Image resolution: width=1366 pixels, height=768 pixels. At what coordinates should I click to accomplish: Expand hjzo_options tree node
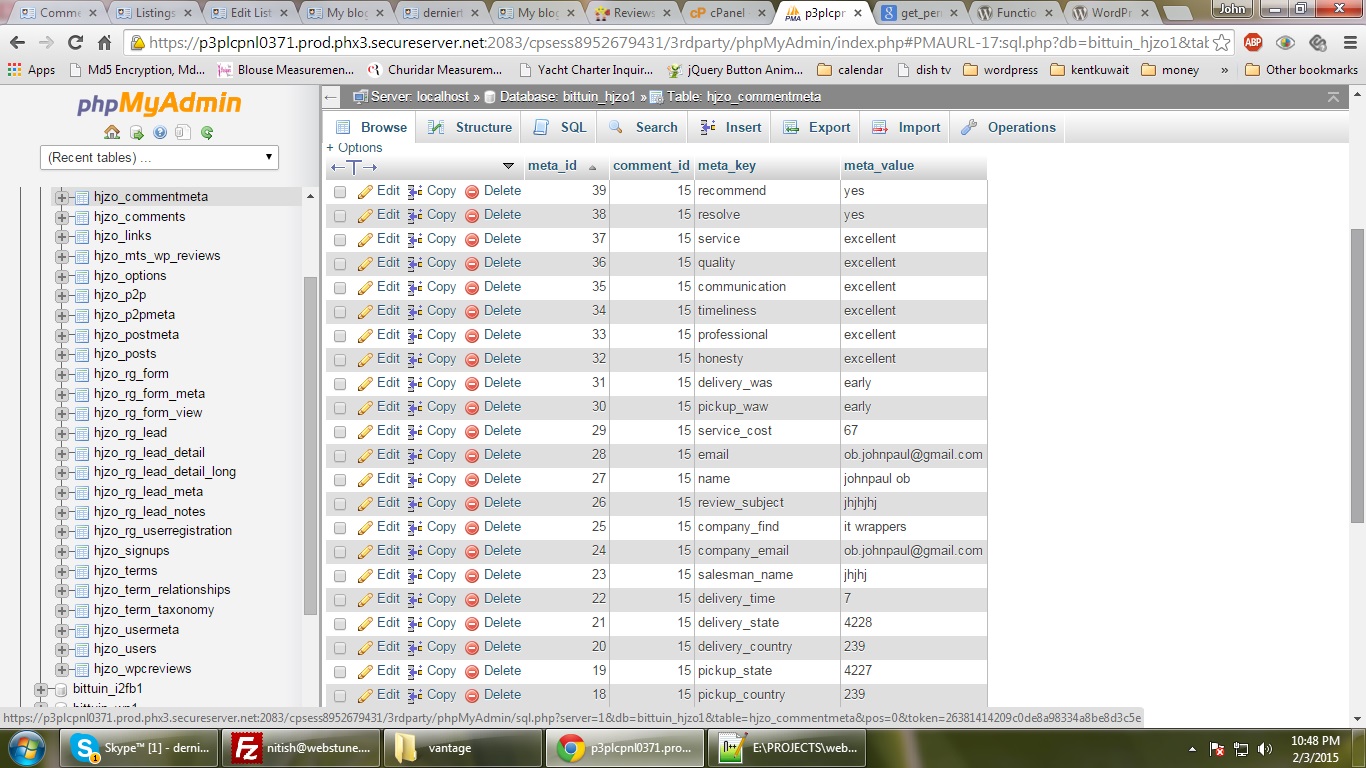coord(62,276)
